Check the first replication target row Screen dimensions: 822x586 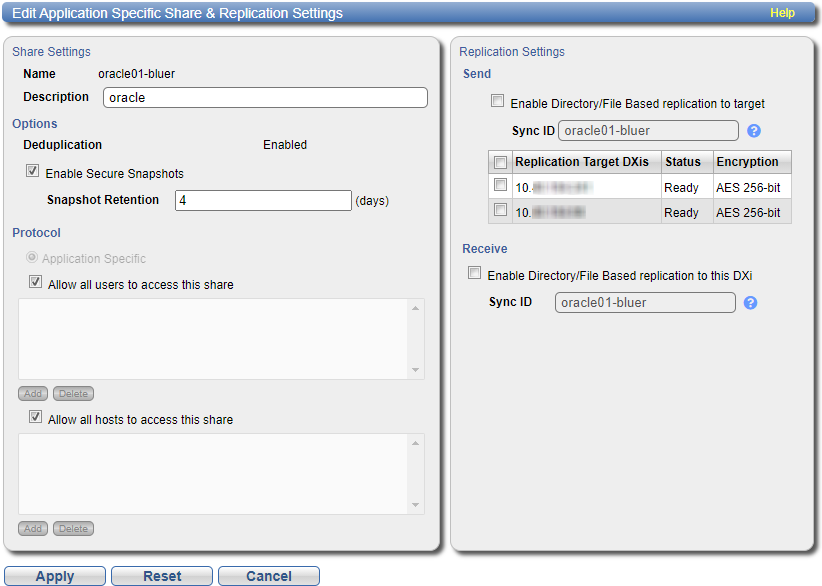[500, 186]
